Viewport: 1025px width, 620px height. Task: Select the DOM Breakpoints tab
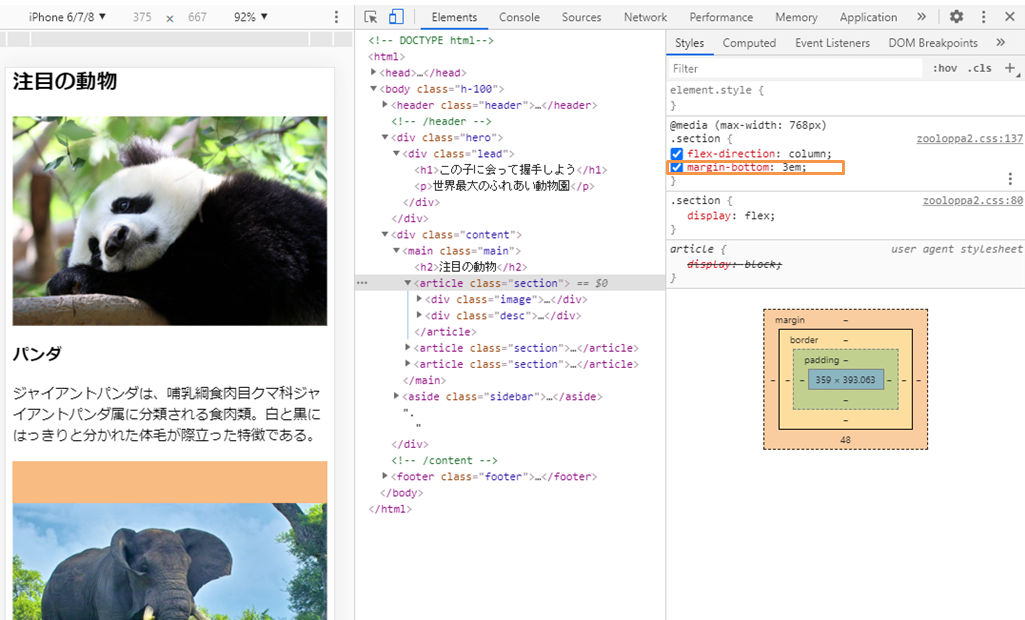(x=933, y=43)
